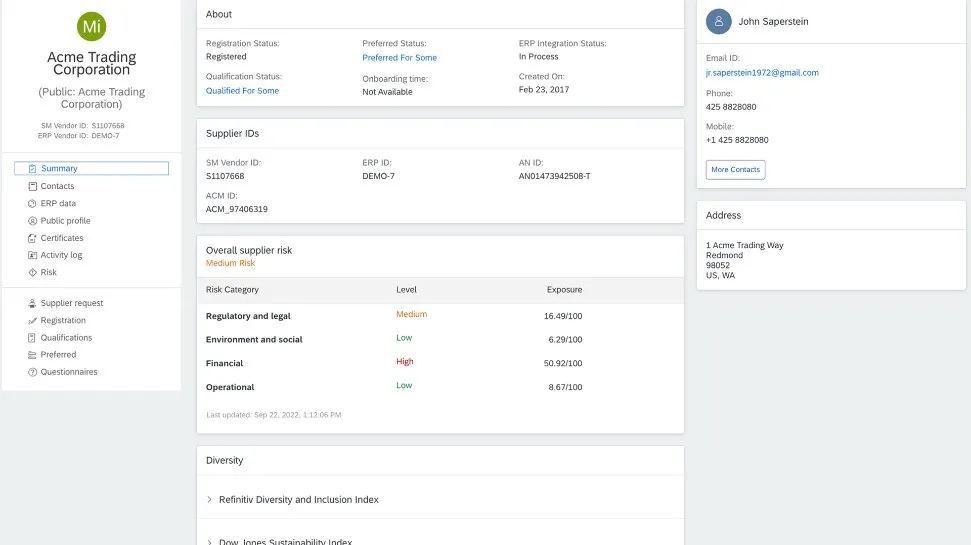Screen dimensions: 971x545
Task: Click the Contacts icon in sidebar
Action: [x=32, y=186]
